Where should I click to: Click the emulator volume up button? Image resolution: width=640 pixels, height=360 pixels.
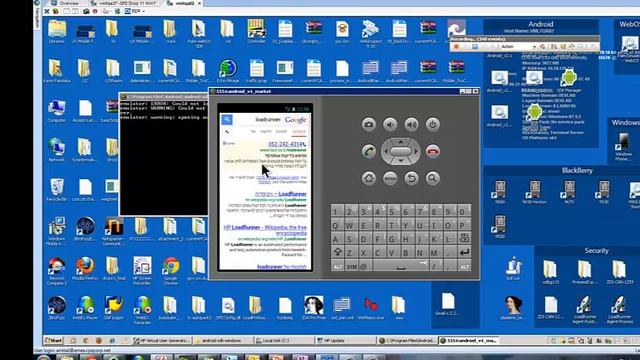coord(411,124)
